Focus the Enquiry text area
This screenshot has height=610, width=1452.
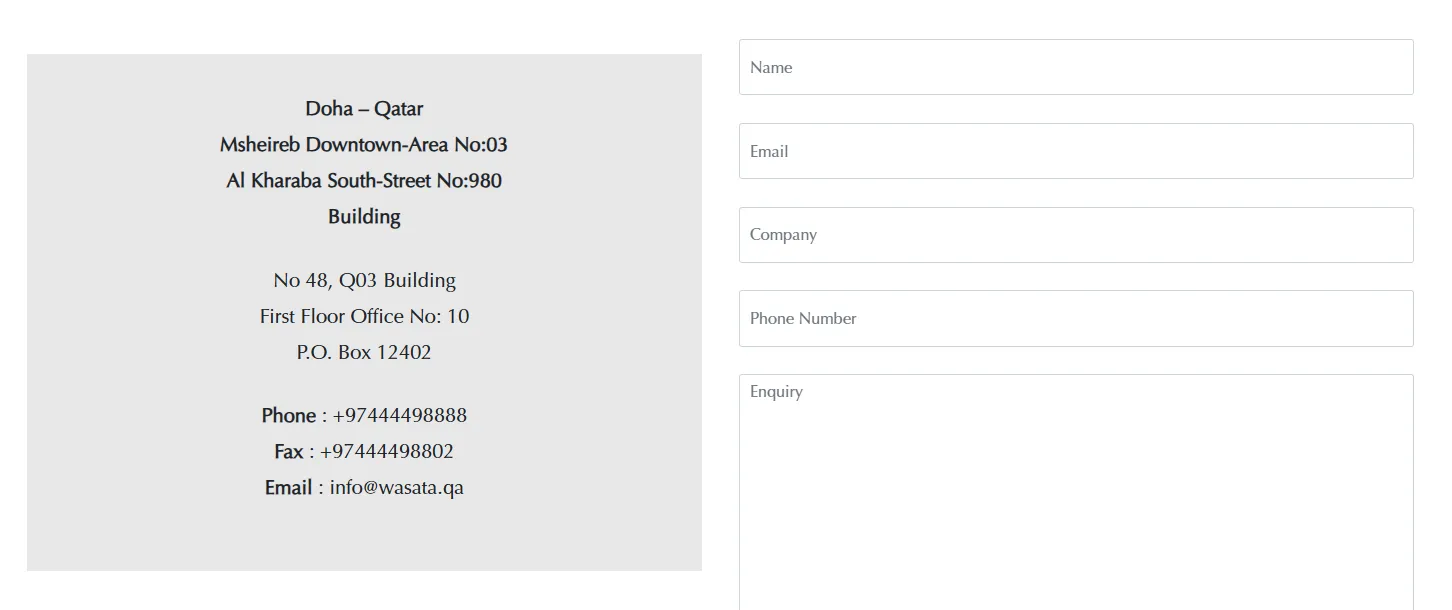[x=1075, y=490]
